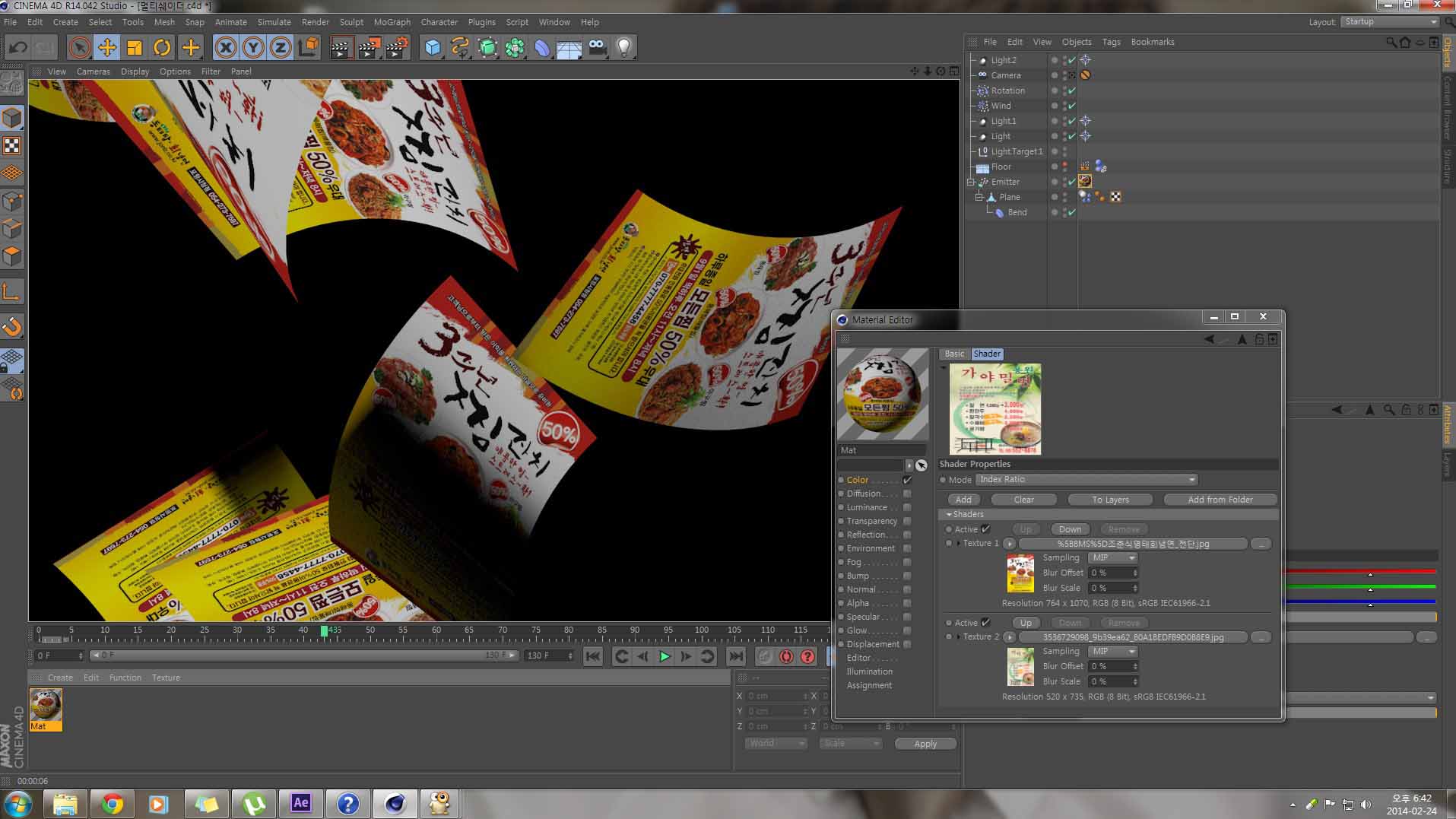The height and width of the screenshot is (819, 1456).
Task: Toggle Z axis lock
Action: pyautogui.click(x=281, y=48)
